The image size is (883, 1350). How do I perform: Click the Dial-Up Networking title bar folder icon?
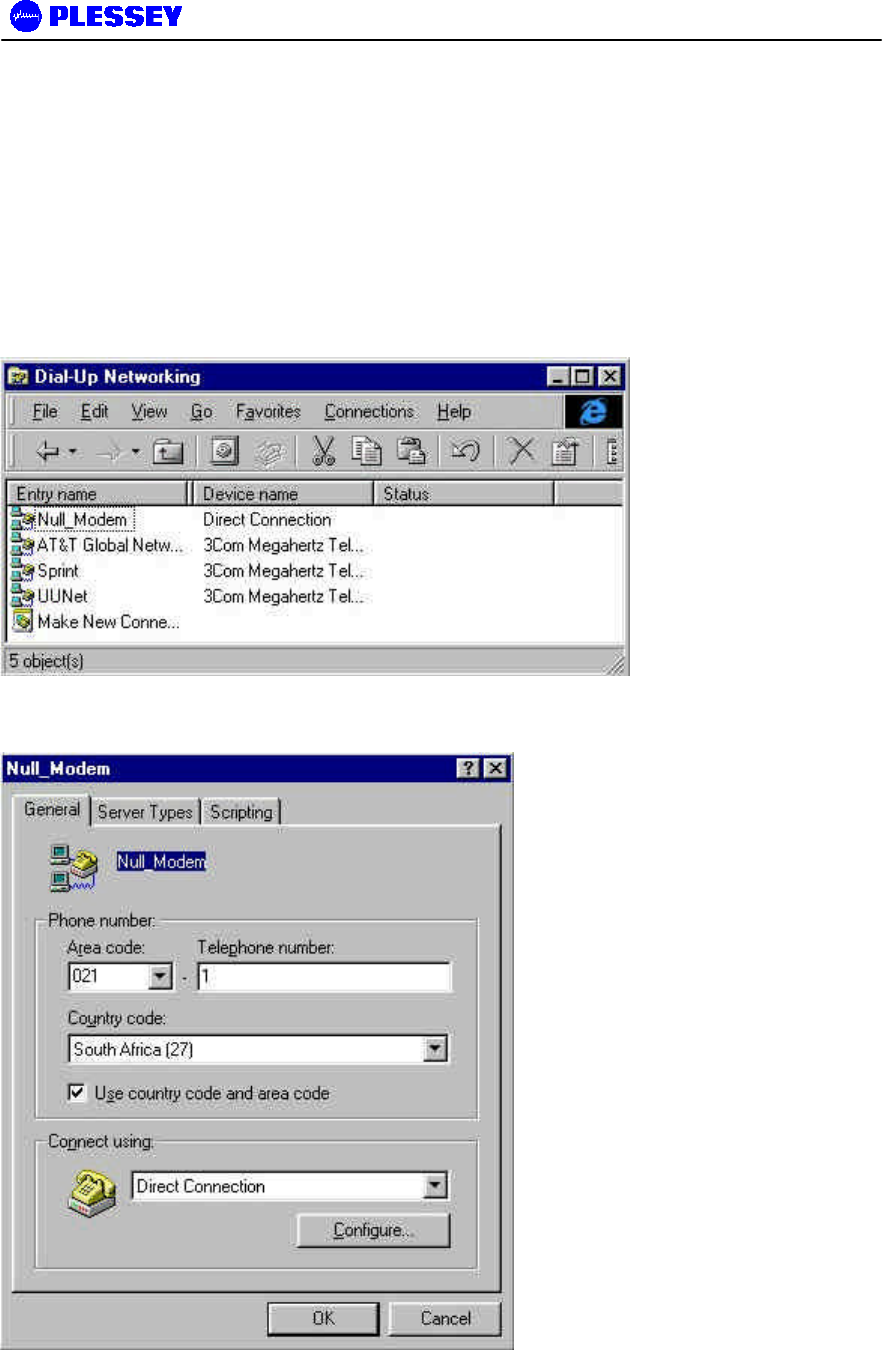pyautogui.click(x=17, y=377)
